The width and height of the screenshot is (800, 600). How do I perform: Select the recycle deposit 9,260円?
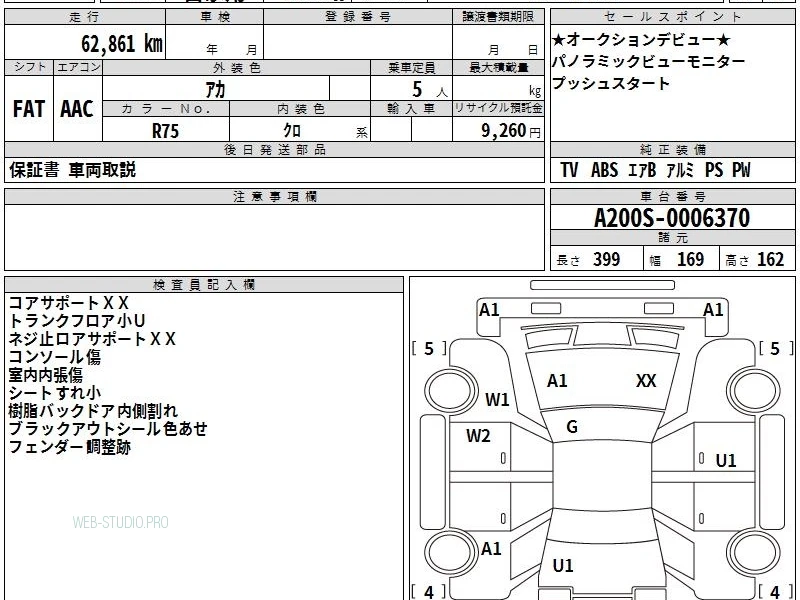coord(511,131)
